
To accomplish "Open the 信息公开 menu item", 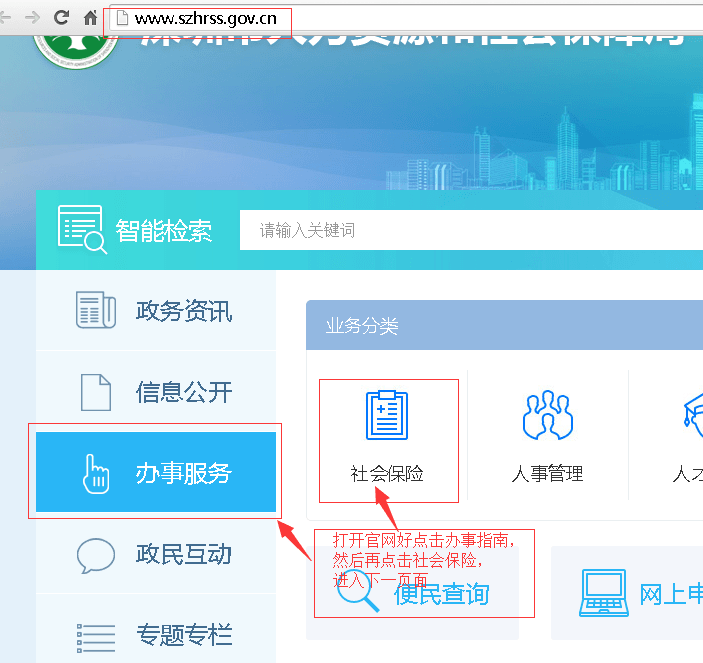I will [156, 391].
